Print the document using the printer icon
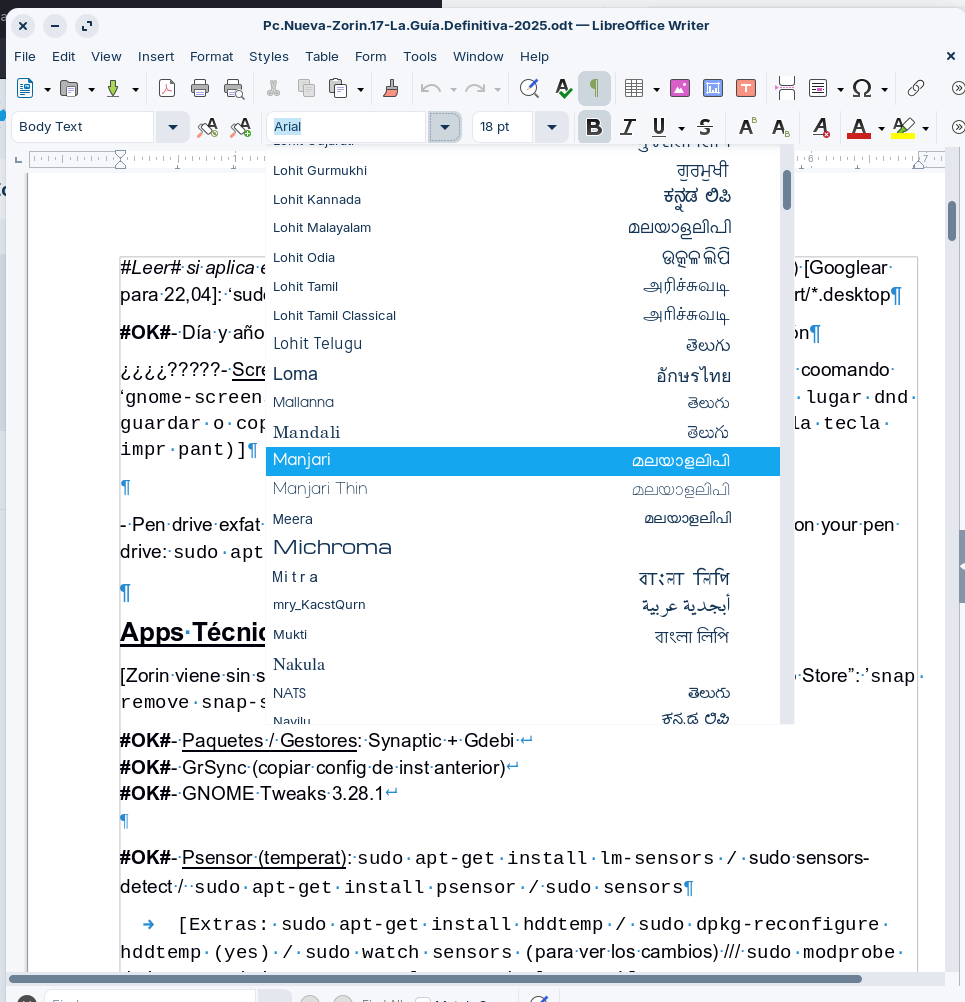965x1002 pixels. tap(200, 88)
